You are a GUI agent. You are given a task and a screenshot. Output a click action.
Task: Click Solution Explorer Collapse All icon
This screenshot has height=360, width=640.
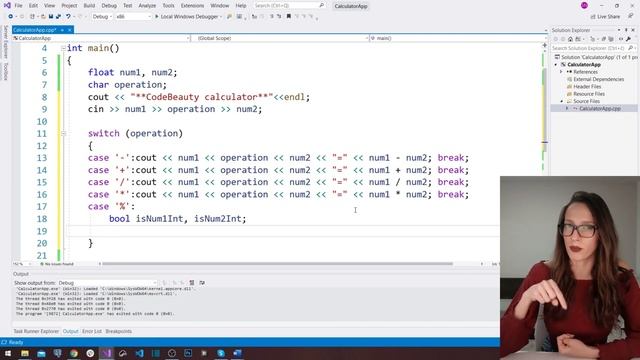point(604,39)
